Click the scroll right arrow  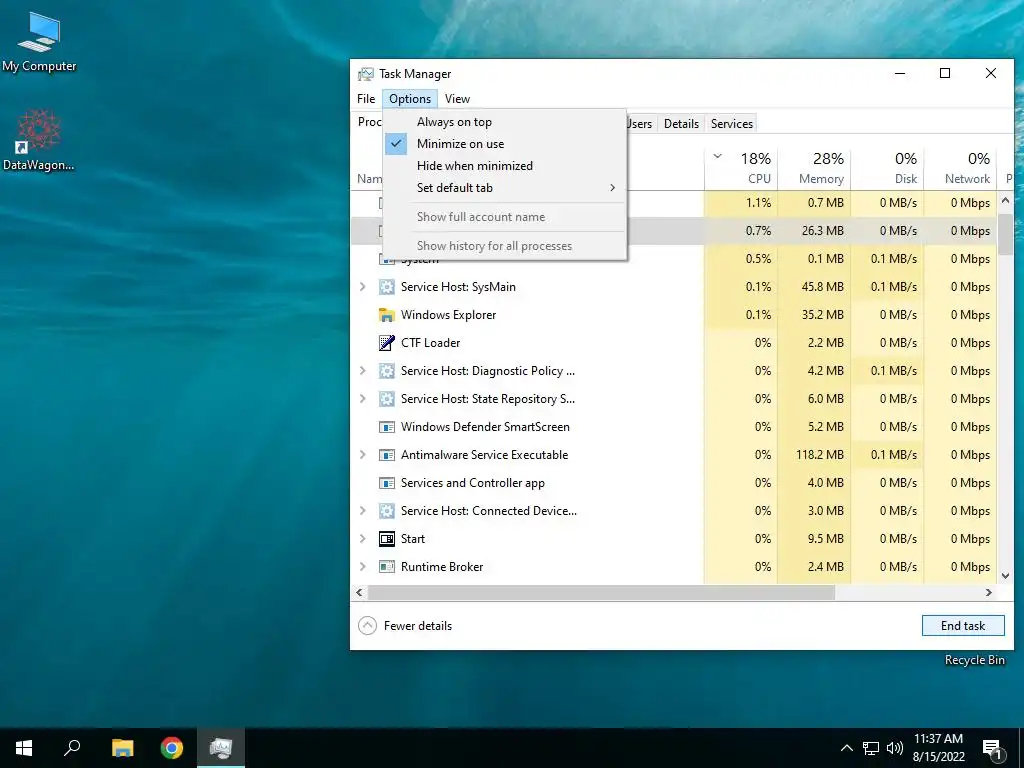pyautogui.click(x=989, y=592)
